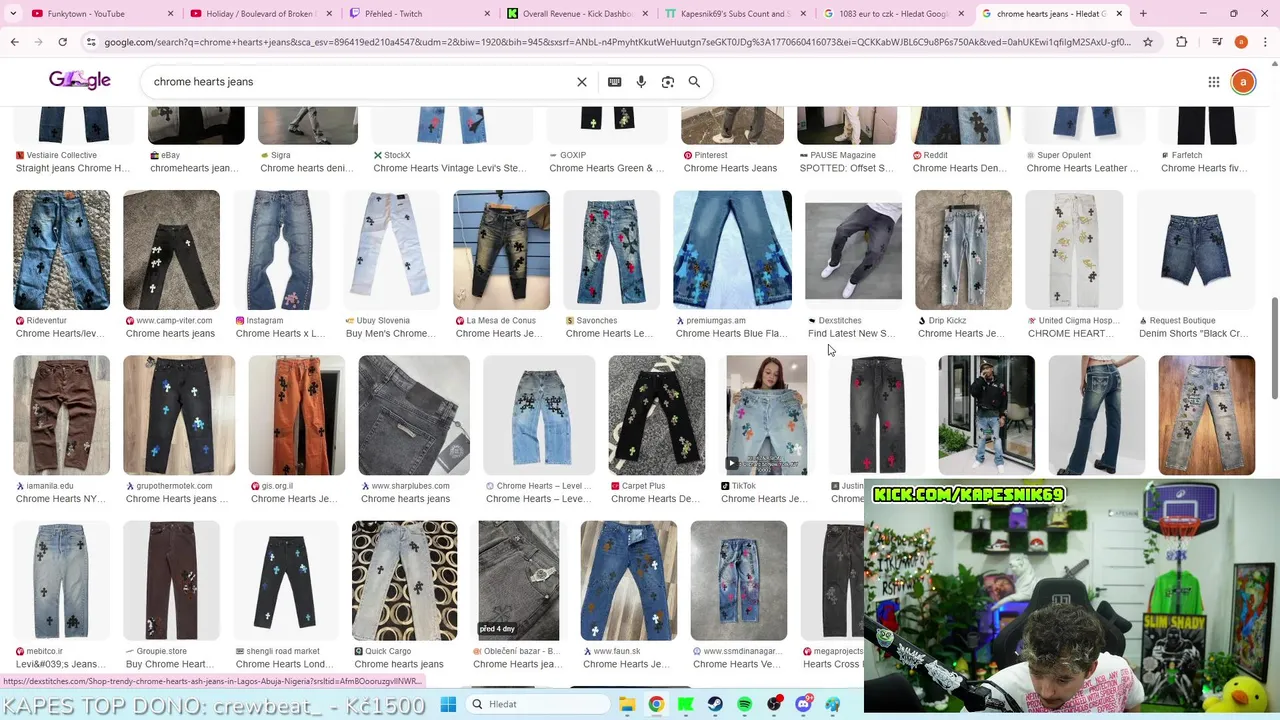Click the Chrome address bar URL
1280x720 pixels.
tap(617, 42)
